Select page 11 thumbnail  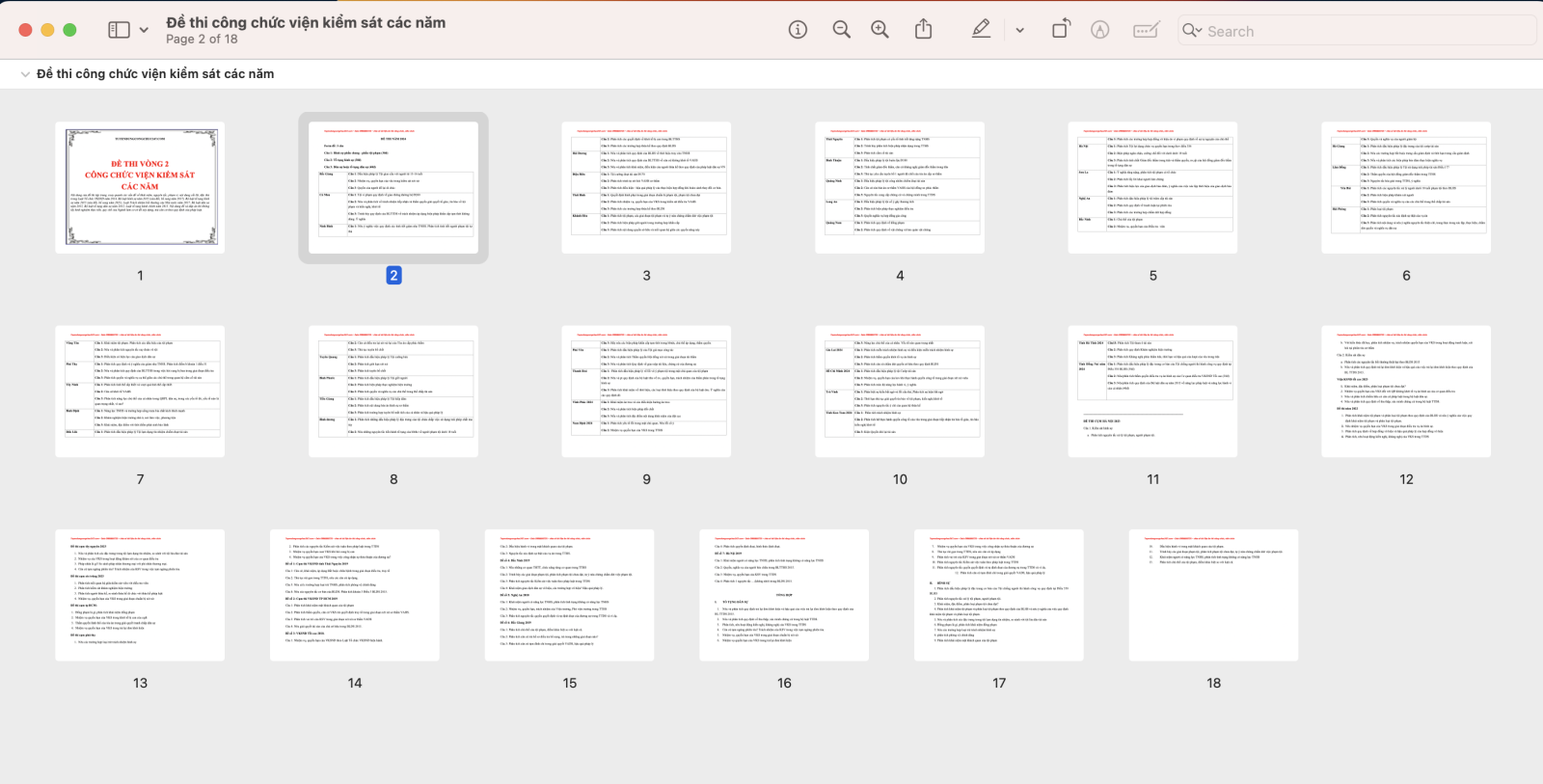coord(1152,392)
